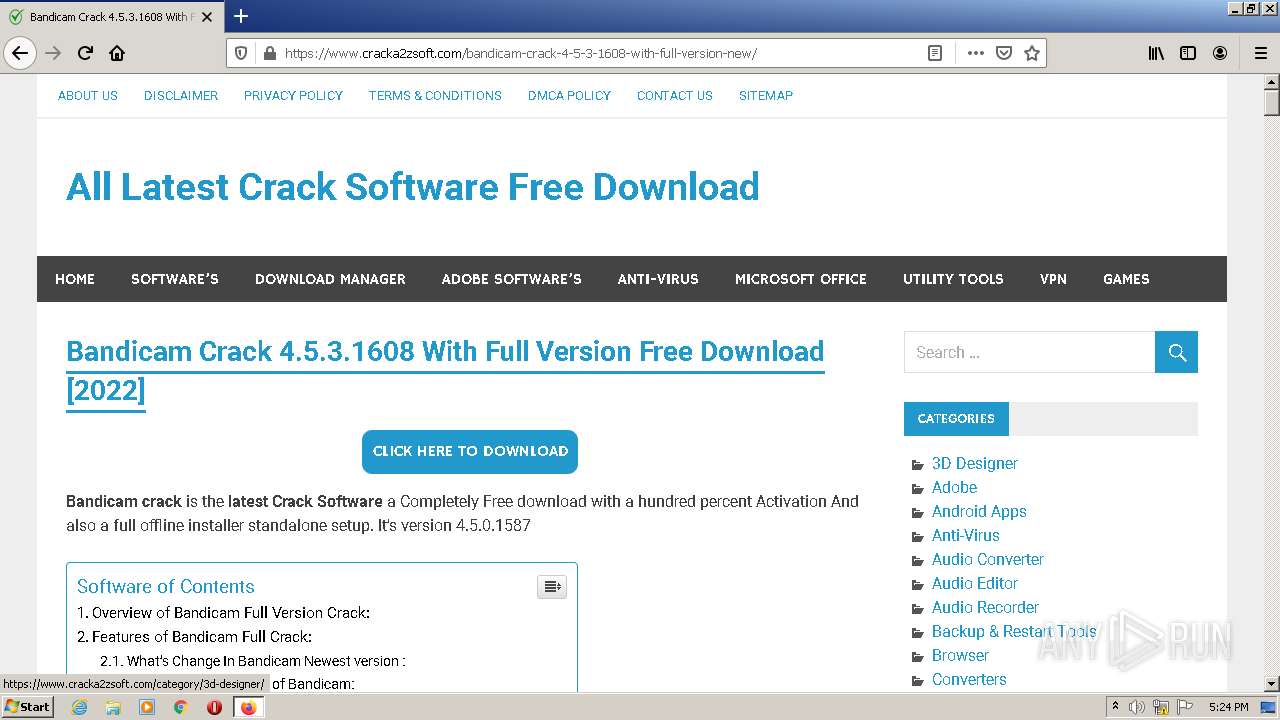Open the Audio Converter category

988,559
